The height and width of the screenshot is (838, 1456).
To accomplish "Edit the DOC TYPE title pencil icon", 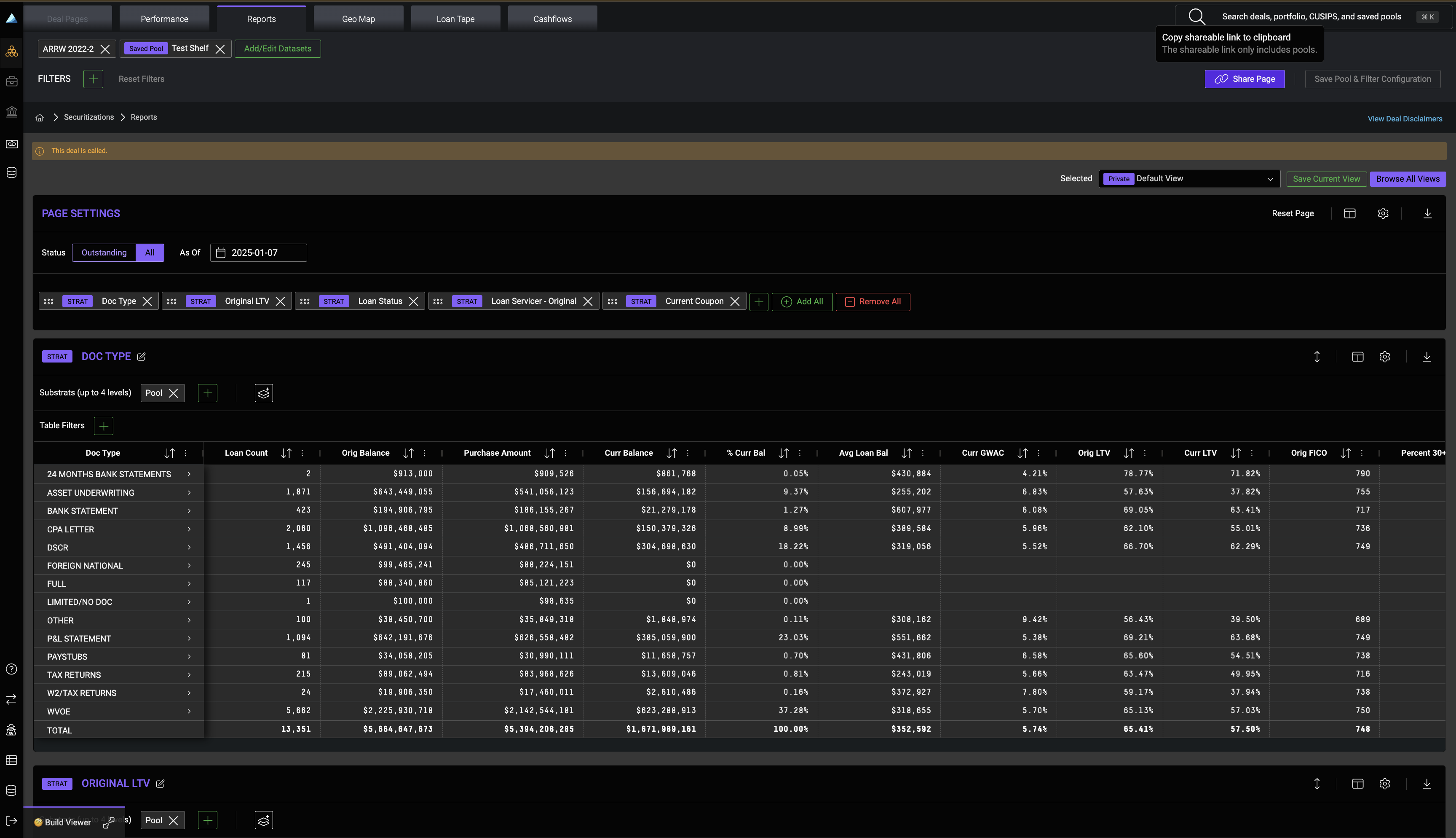I will point(142,357).
